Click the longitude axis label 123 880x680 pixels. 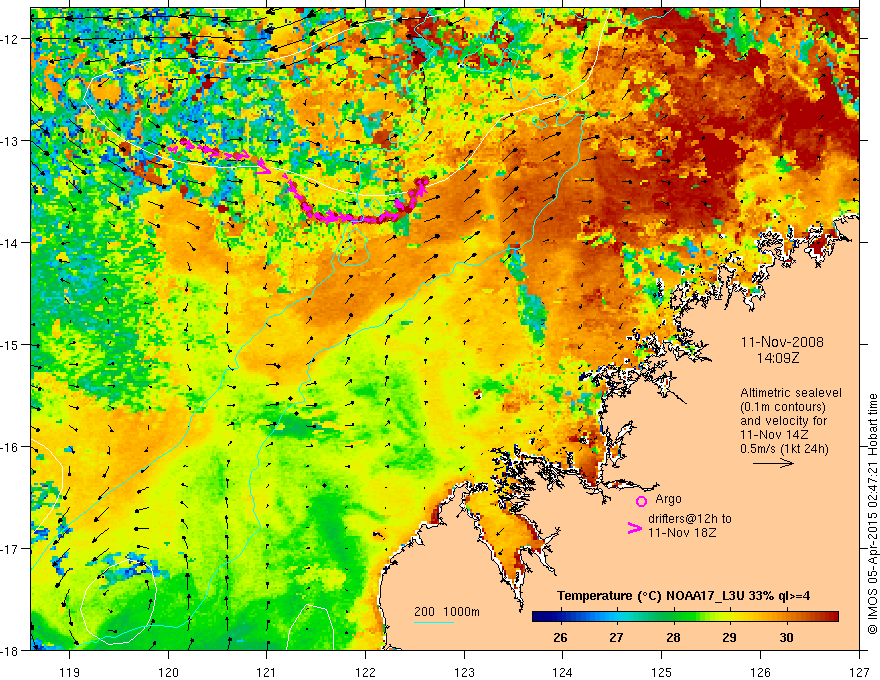(464, 672)
